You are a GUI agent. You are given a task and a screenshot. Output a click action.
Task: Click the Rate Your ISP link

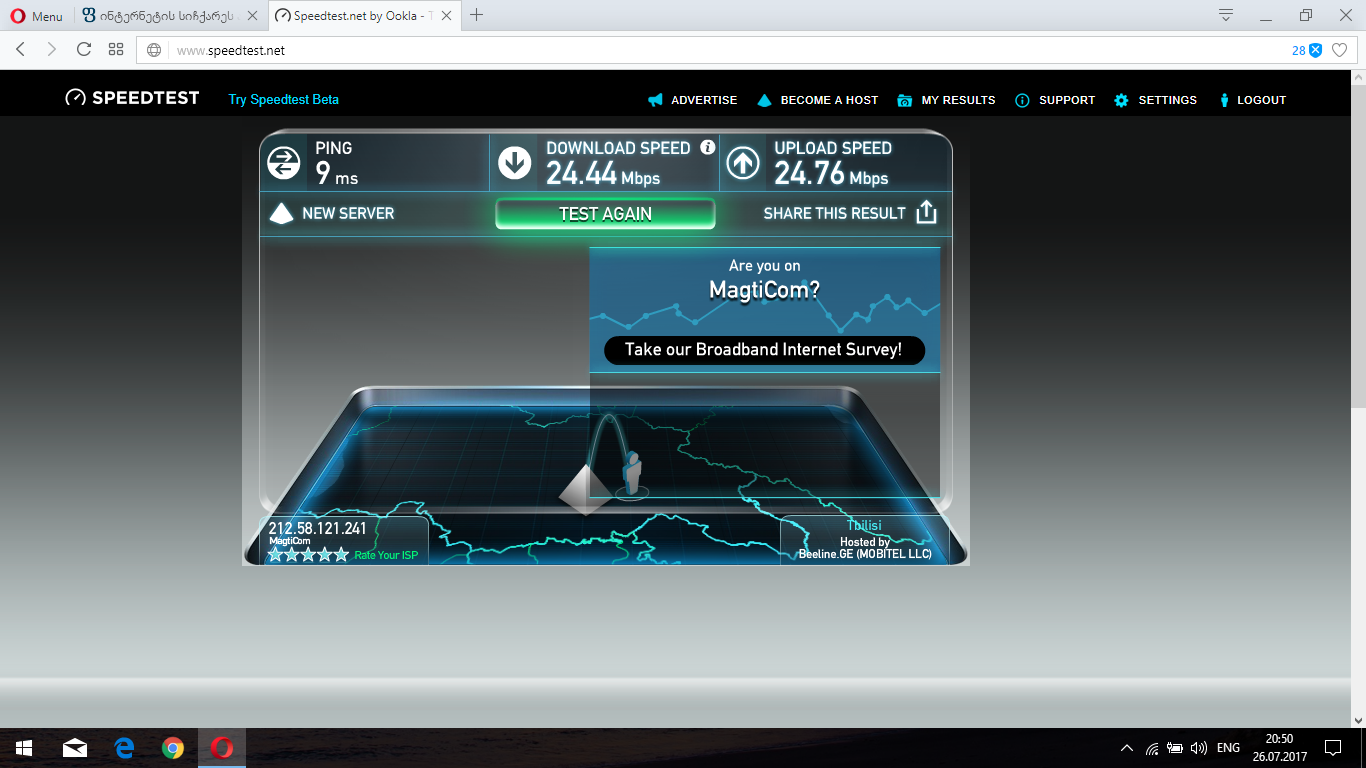point(386,555)
